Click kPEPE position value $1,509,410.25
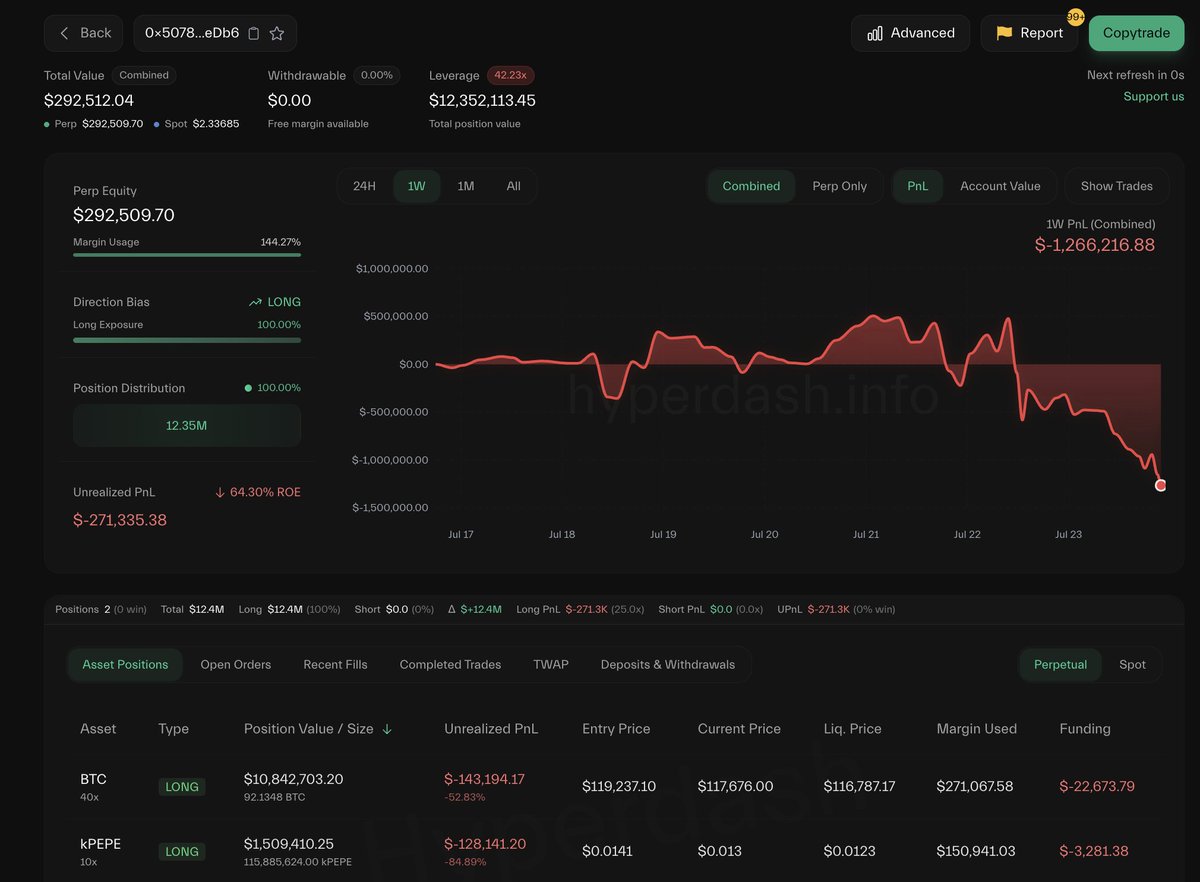The width and height of the screenshot is (1200, 882). point(289,844)
